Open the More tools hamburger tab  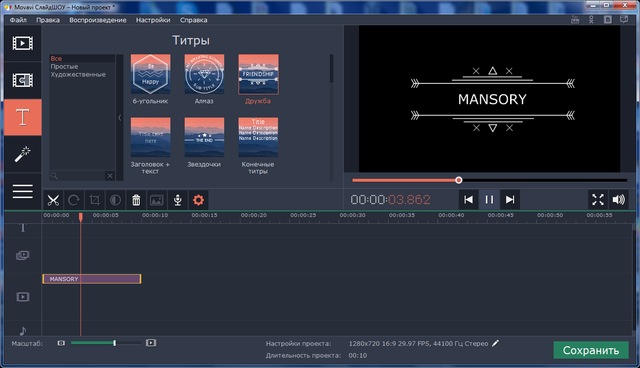tap(23, 191)
